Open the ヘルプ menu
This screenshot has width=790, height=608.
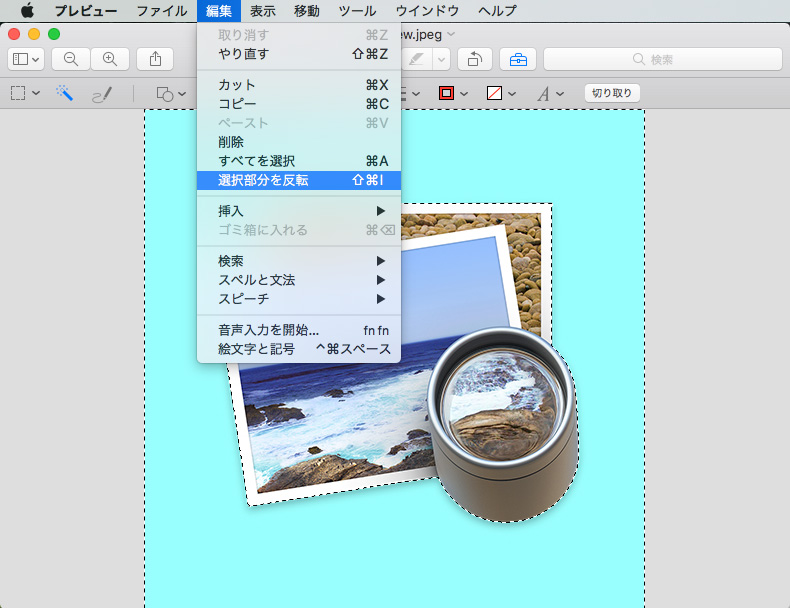point(497,11)
